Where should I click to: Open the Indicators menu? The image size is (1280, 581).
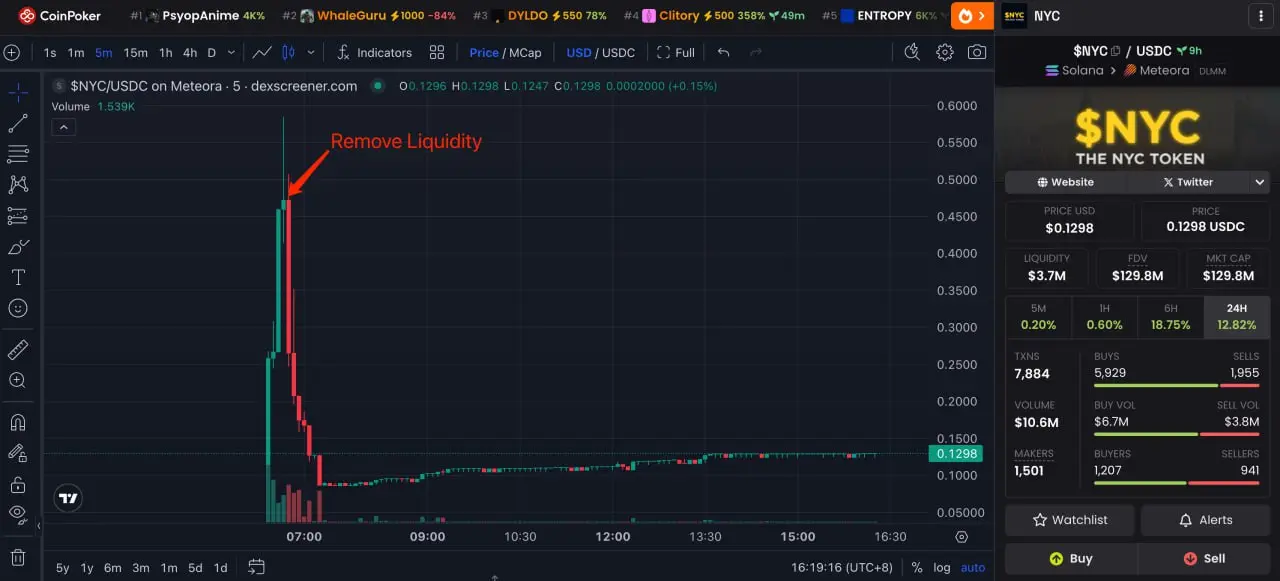(374, 52)
